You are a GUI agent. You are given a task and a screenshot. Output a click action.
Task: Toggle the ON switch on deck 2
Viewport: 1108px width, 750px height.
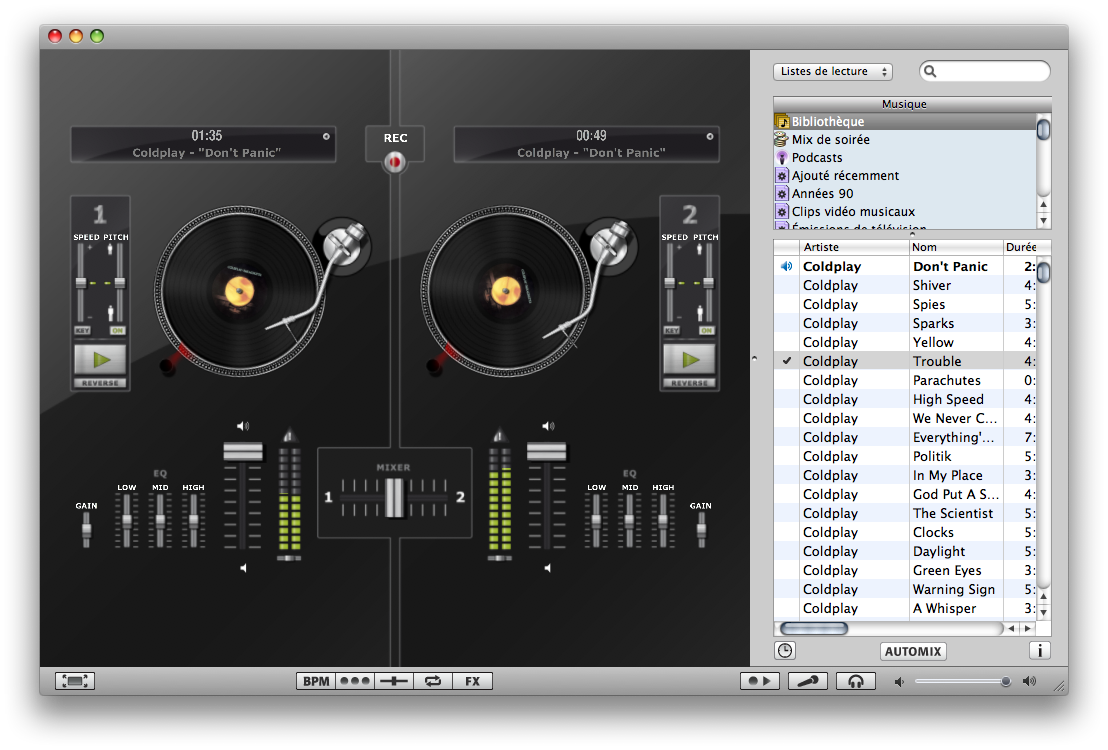tap(706, 330)
